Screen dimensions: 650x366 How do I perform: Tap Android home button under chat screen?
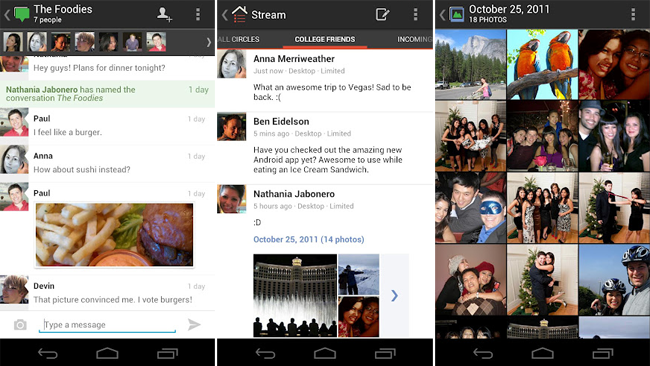click(107, 353)
